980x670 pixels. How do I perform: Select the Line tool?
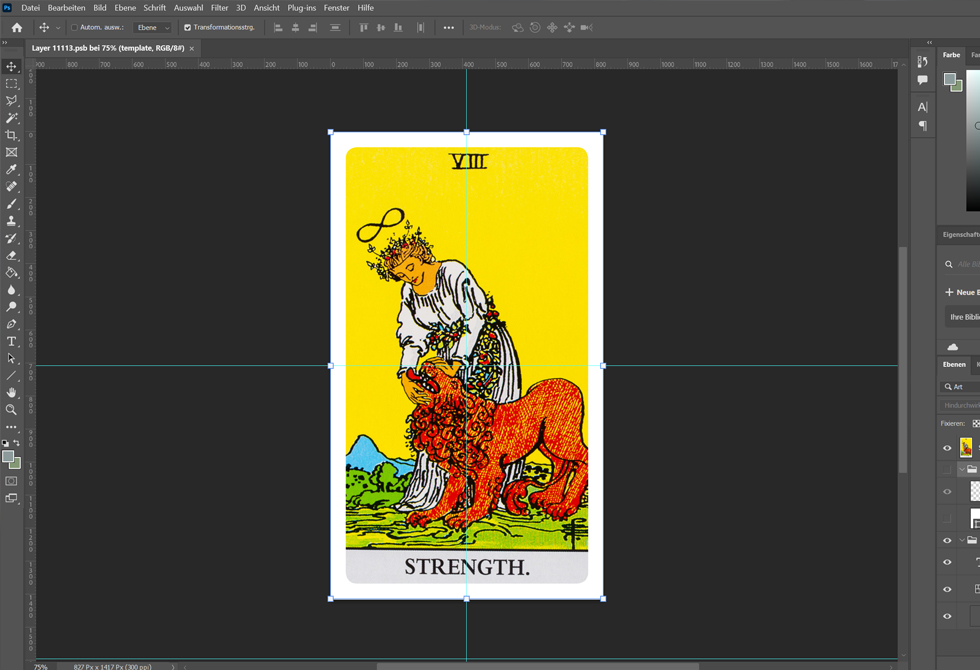point(11,376)
